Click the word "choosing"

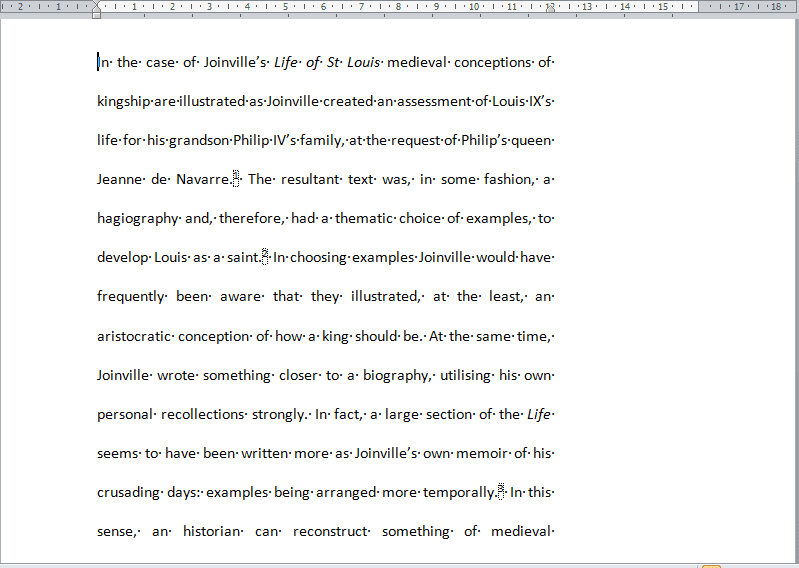[318, 258]
